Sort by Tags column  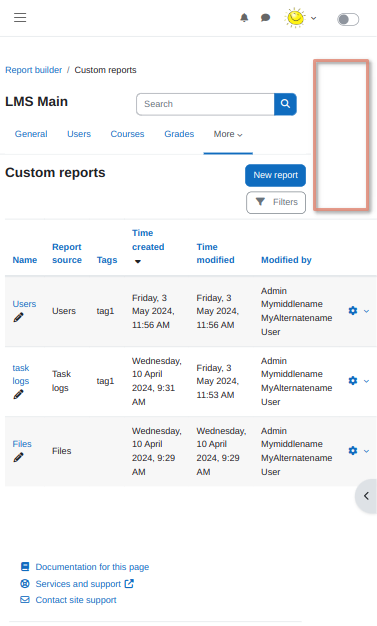[x=107, y=260]
